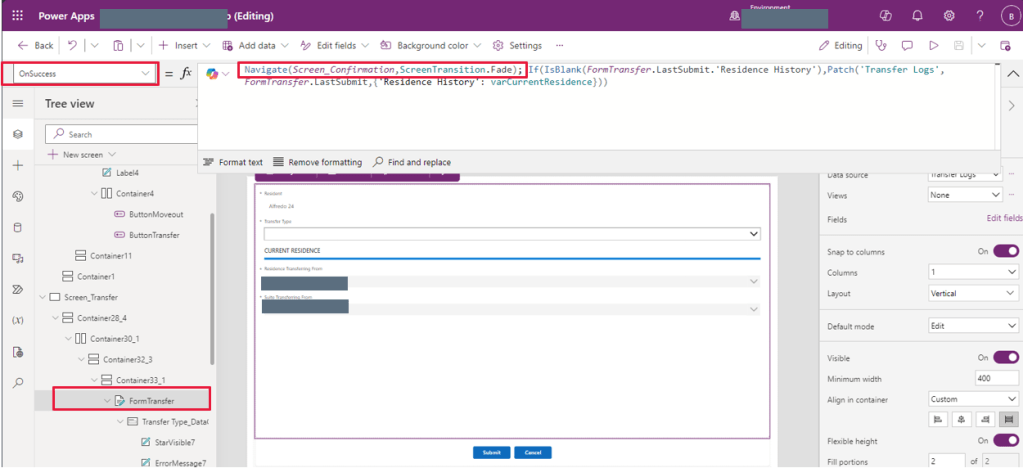Toggle the Snap to columns switch
This screenshot has width=1023, height=468.
pyautogui.click(x=1006, y=251)
